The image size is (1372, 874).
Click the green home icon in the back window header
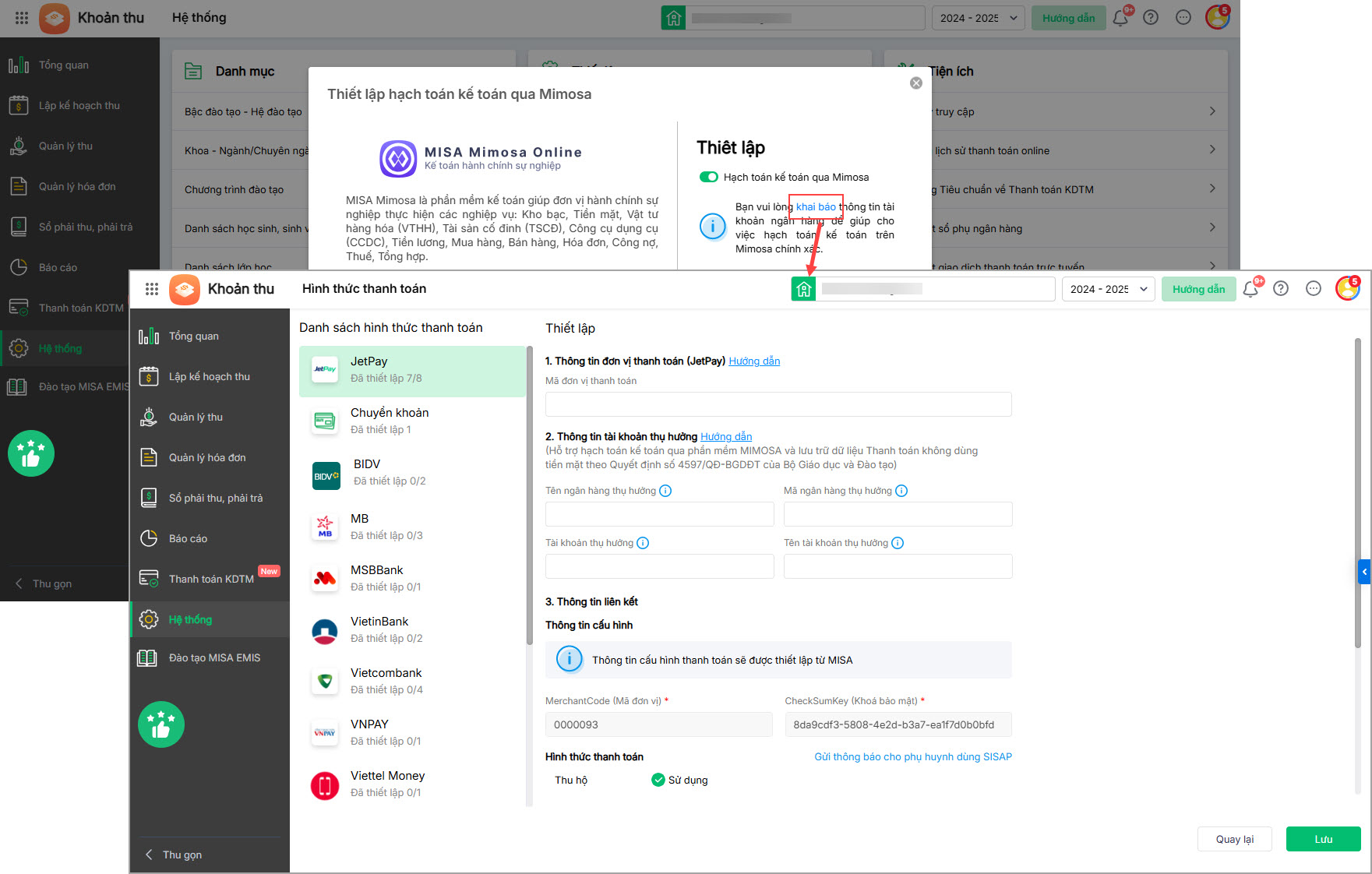[x=673, y=18]
